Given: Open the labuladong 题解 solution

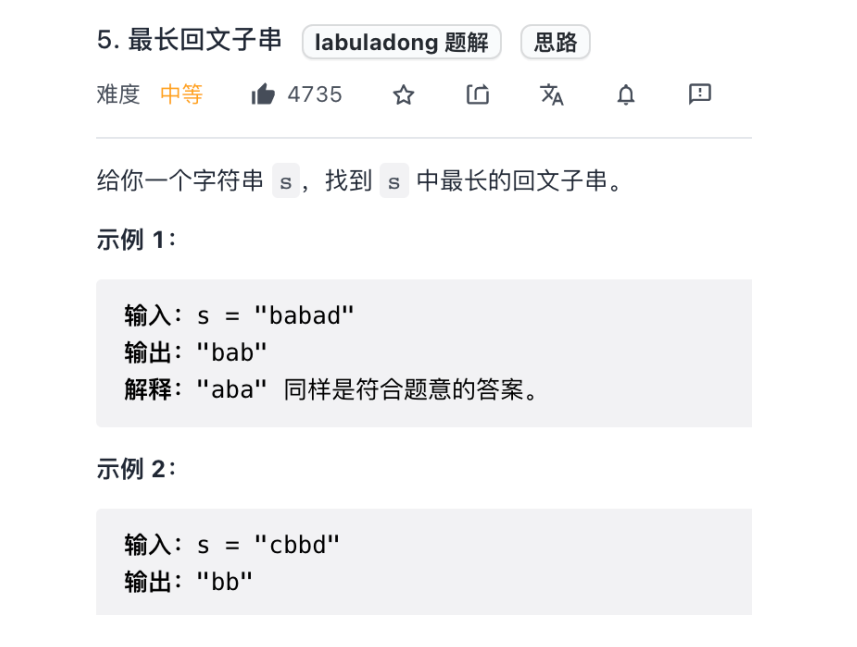Looking at the screenshot, I should point(402,42).
